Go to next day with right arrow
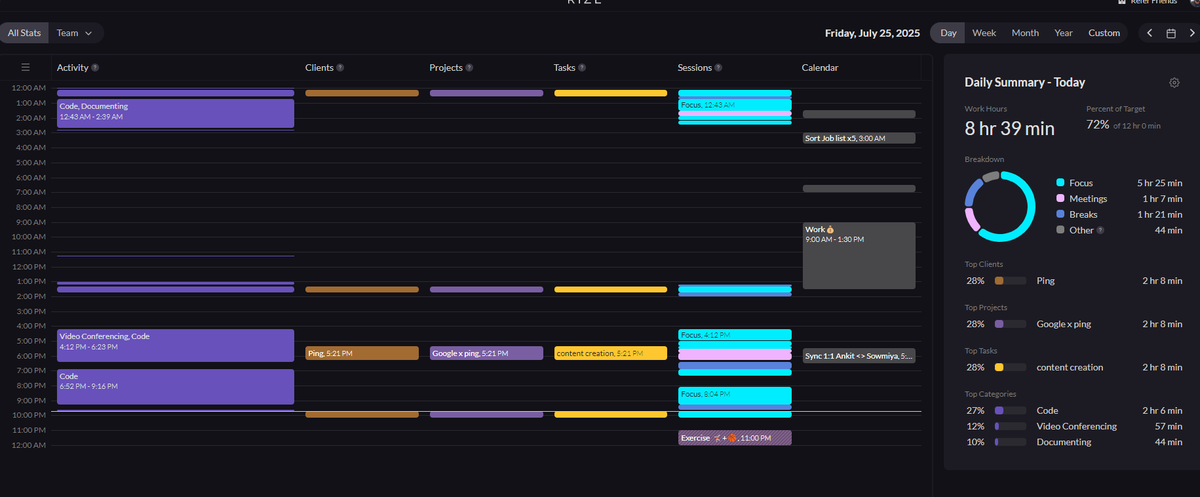The width and height of the screenshot is (1200, 497). tap(1192, 33)
